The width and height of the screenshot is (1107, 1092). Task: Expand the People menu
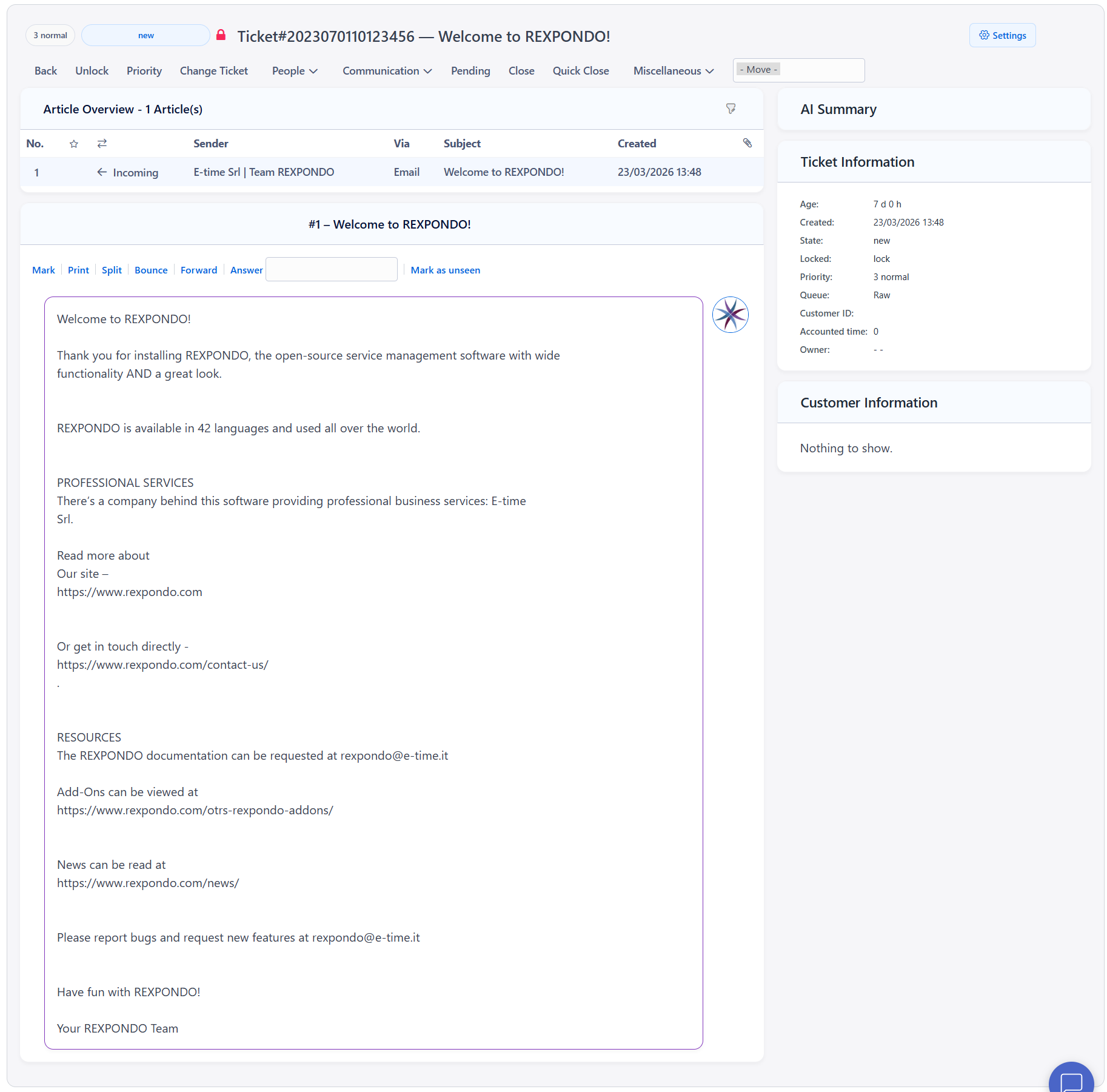click(x=295, y=71)
